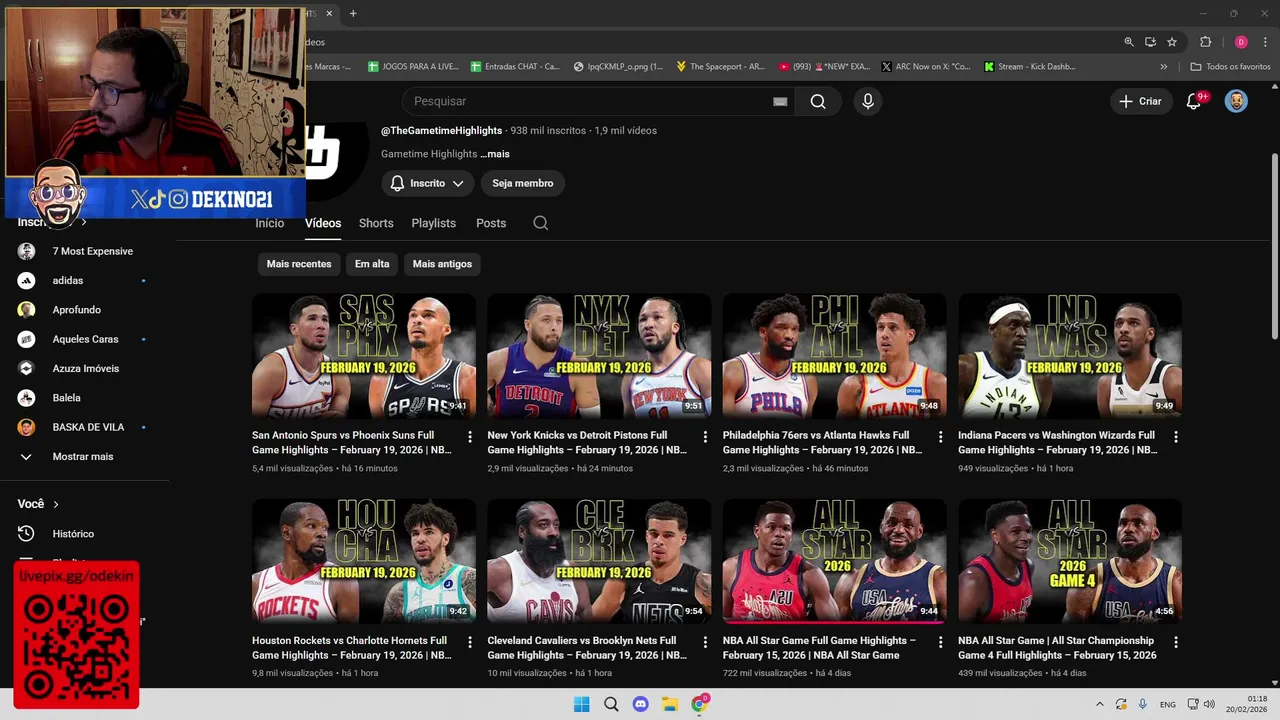This screenshot has width=1280, height=720.
Task: Open options for All Star Championship Game 4
Action: 1176,642
